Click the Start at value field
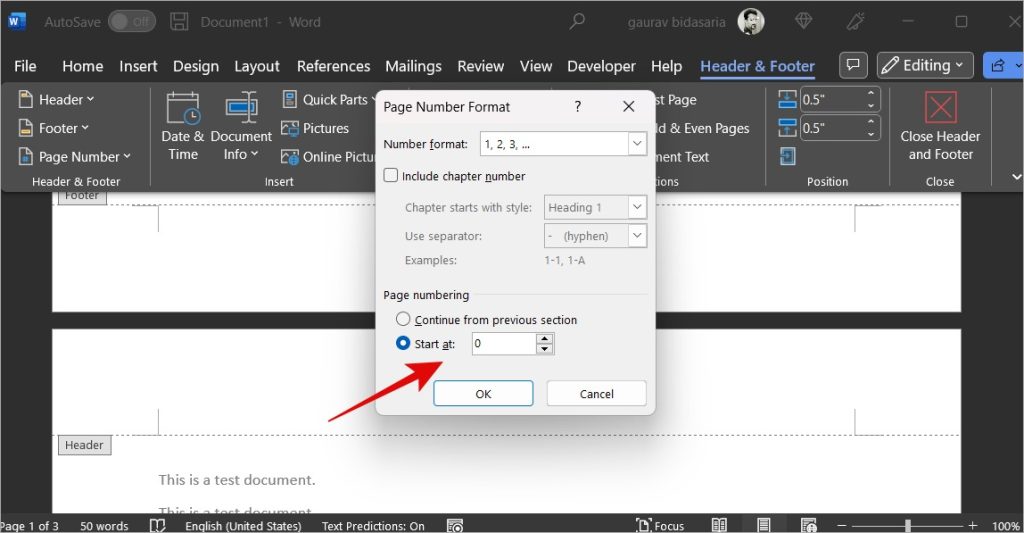 (x=504, y=344)
